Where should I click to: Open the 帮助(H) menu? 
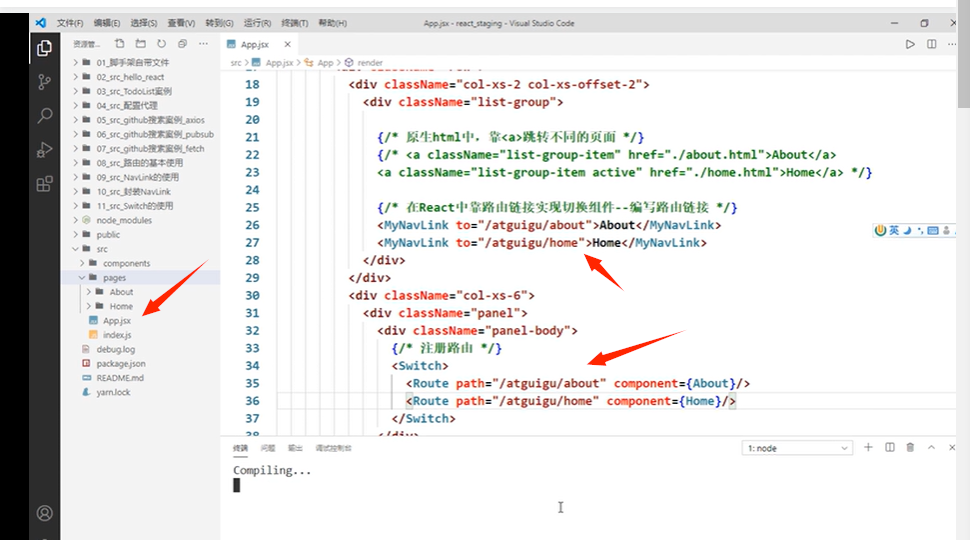[332, 23]
